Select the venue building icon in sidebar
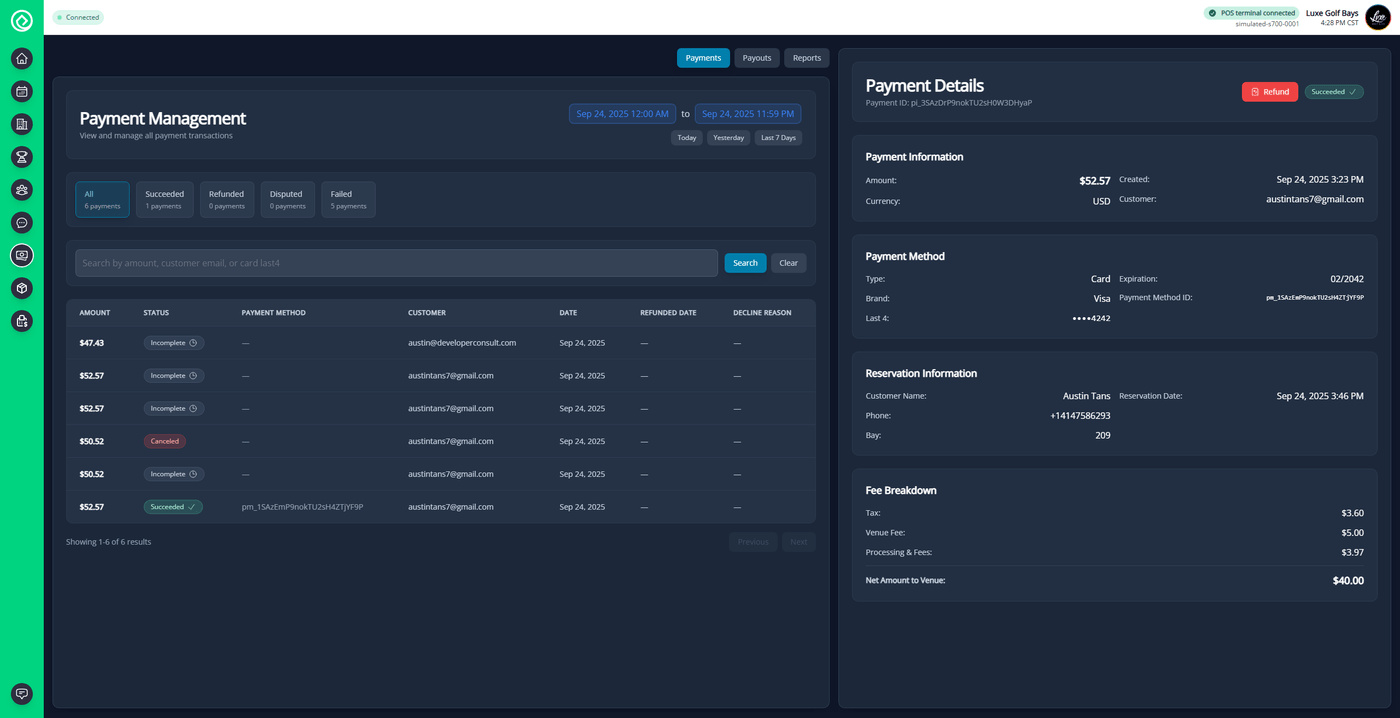 (x=22, y=124)
